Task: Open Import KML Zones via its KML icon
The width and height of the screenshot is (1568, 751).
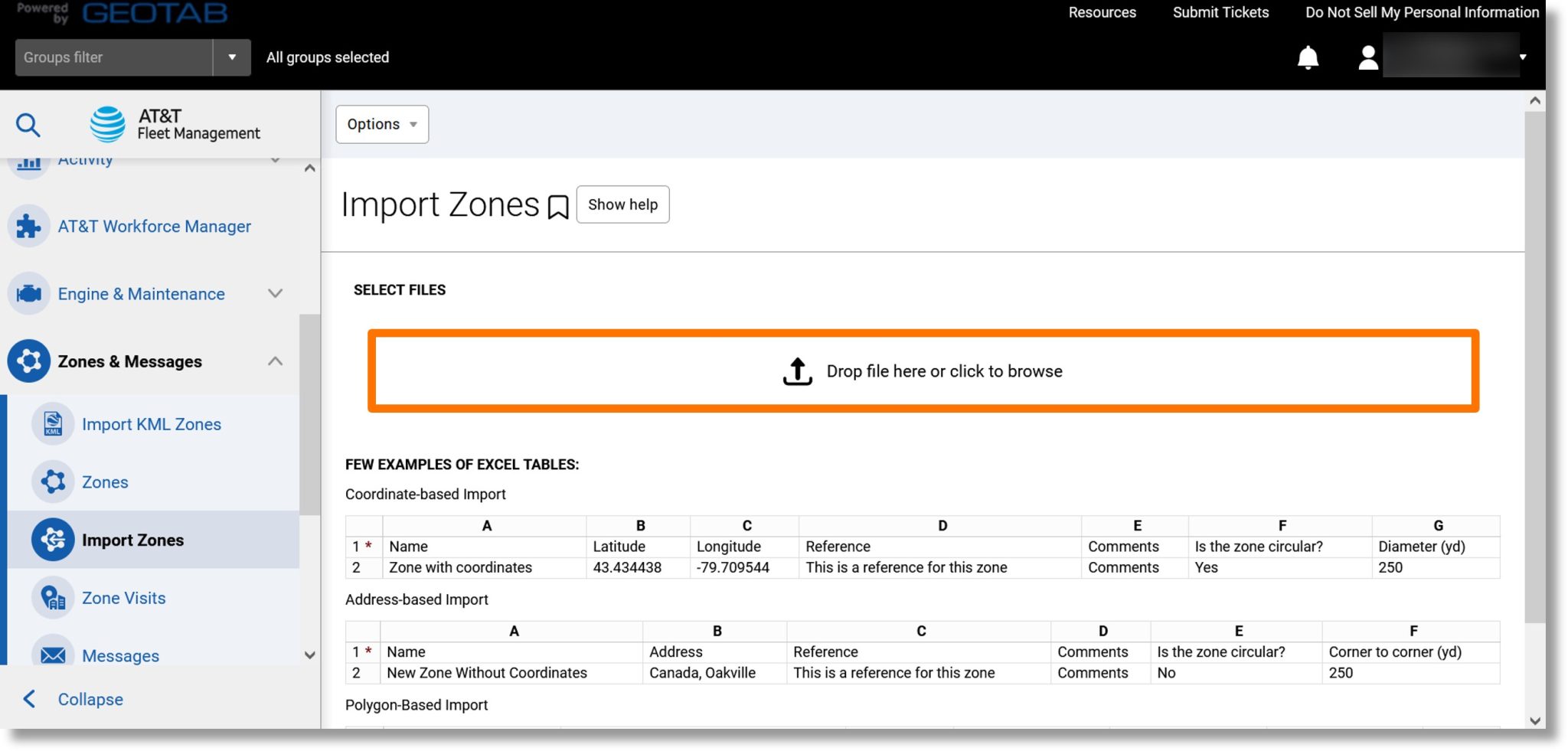Action: (x=52, y=423)
